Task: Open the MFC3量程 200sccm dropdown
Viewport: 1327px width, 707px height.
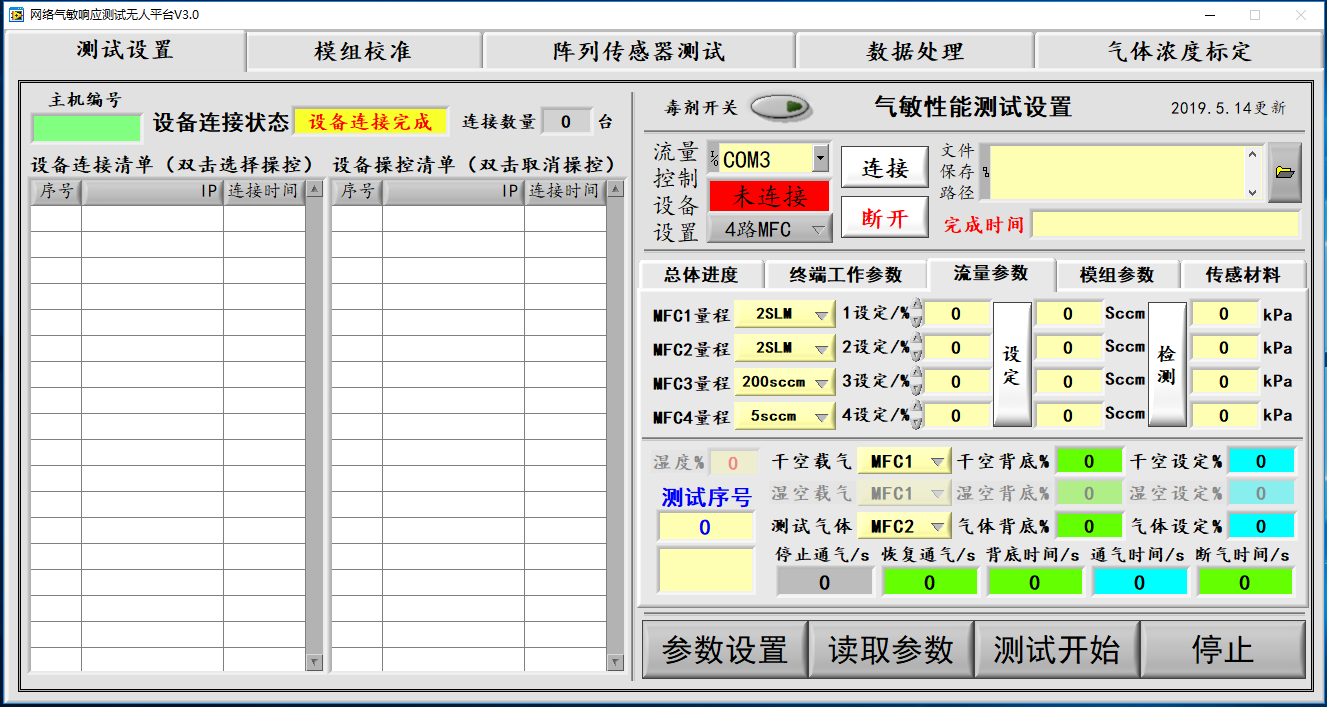Action: tap(784, 382)
